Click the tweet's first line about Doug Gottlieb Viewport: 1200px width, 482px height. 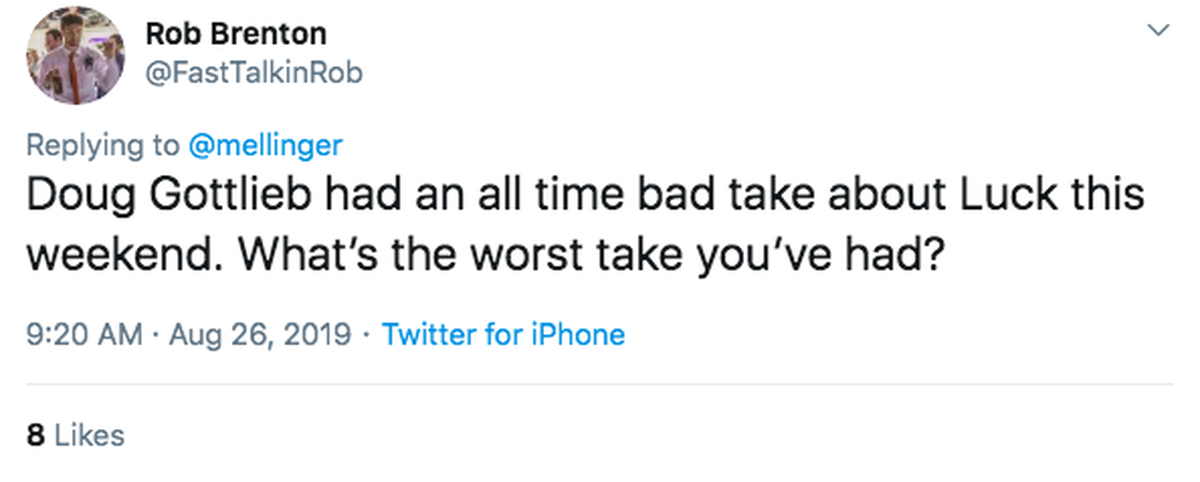[585, 195]
